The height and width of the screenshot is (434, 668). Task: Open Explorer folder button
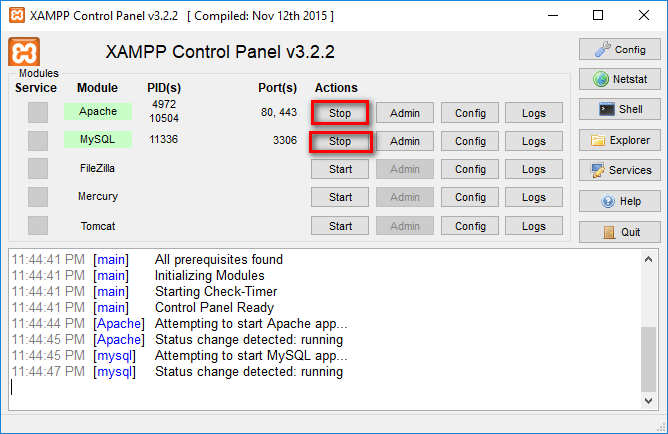coord(620,140)
